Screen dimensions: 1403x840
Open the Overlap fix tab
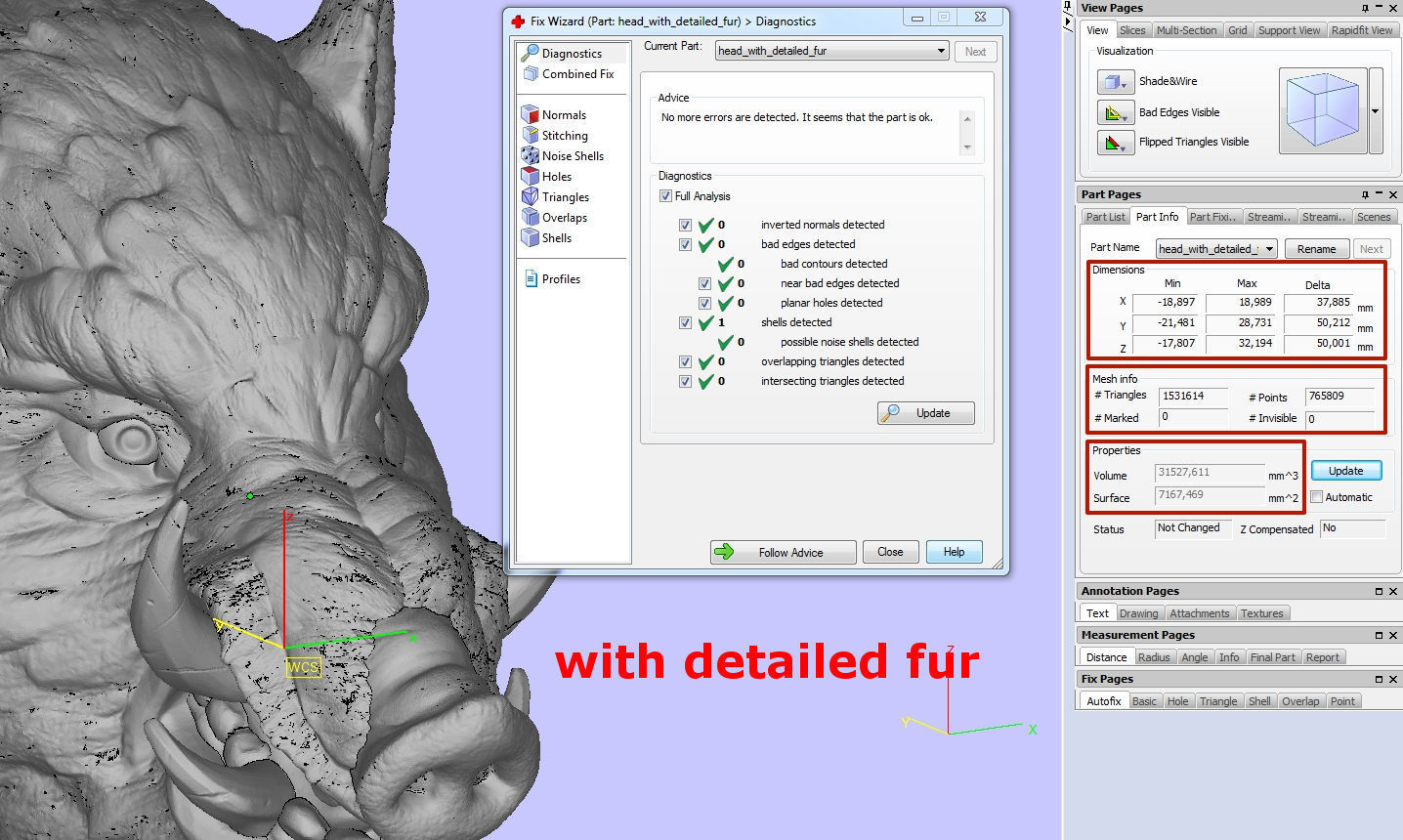(1299, 701)
